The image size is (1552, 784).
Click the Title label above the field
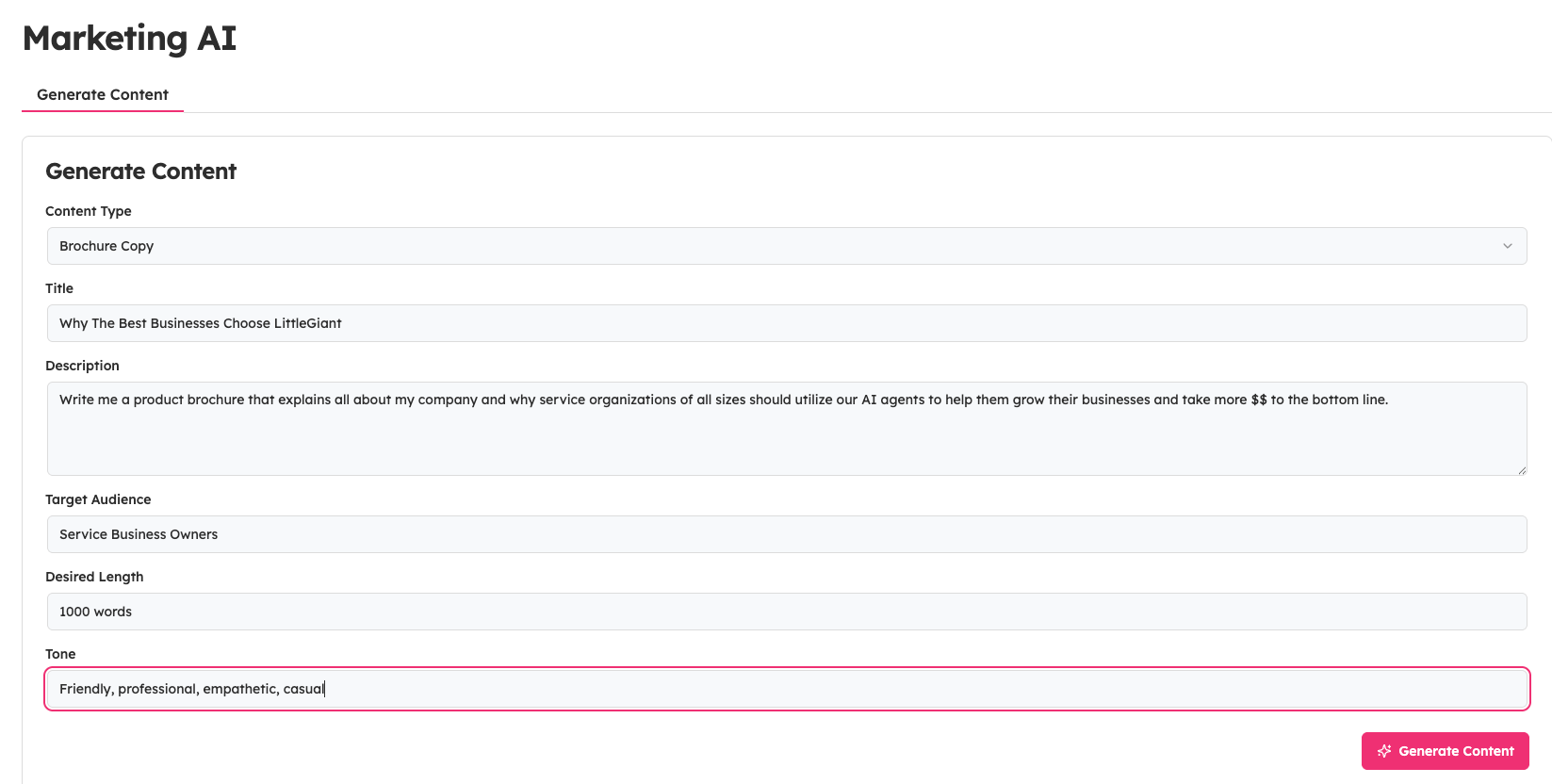pyautogui.click(x=59, y=288)
